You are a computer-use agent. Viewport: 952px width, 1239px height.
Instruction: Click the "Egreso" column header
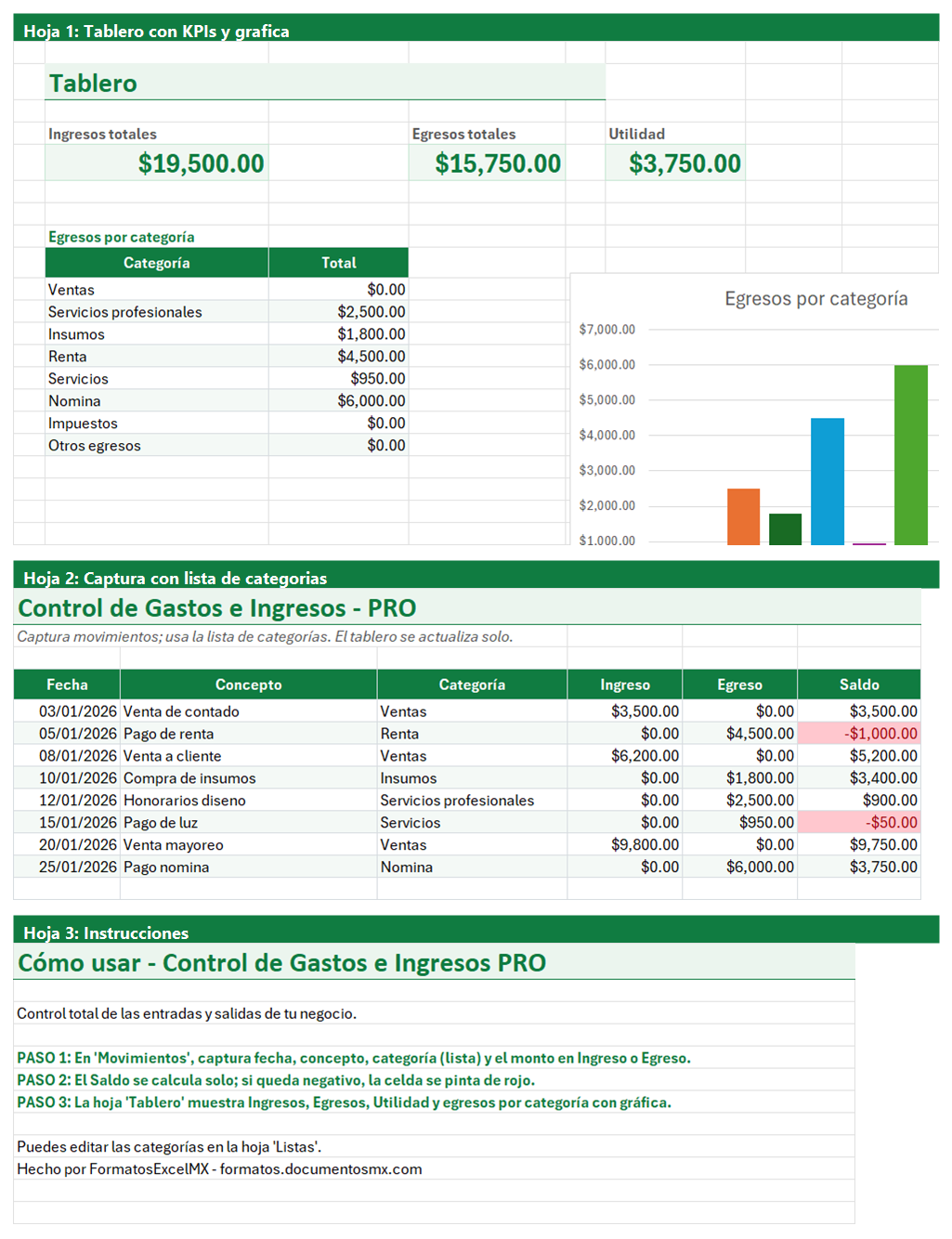pos(739,685)
